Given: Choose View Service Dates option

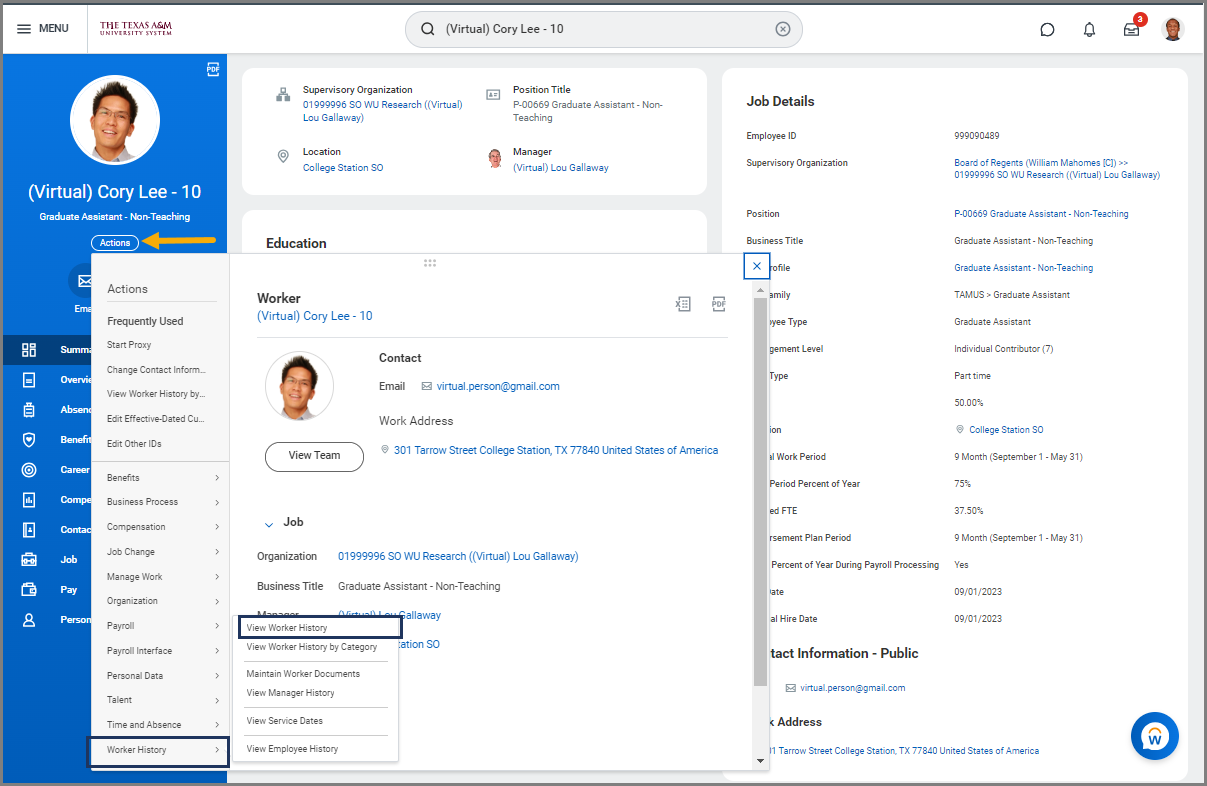Looking at the screenshot, I should point(285,721).
